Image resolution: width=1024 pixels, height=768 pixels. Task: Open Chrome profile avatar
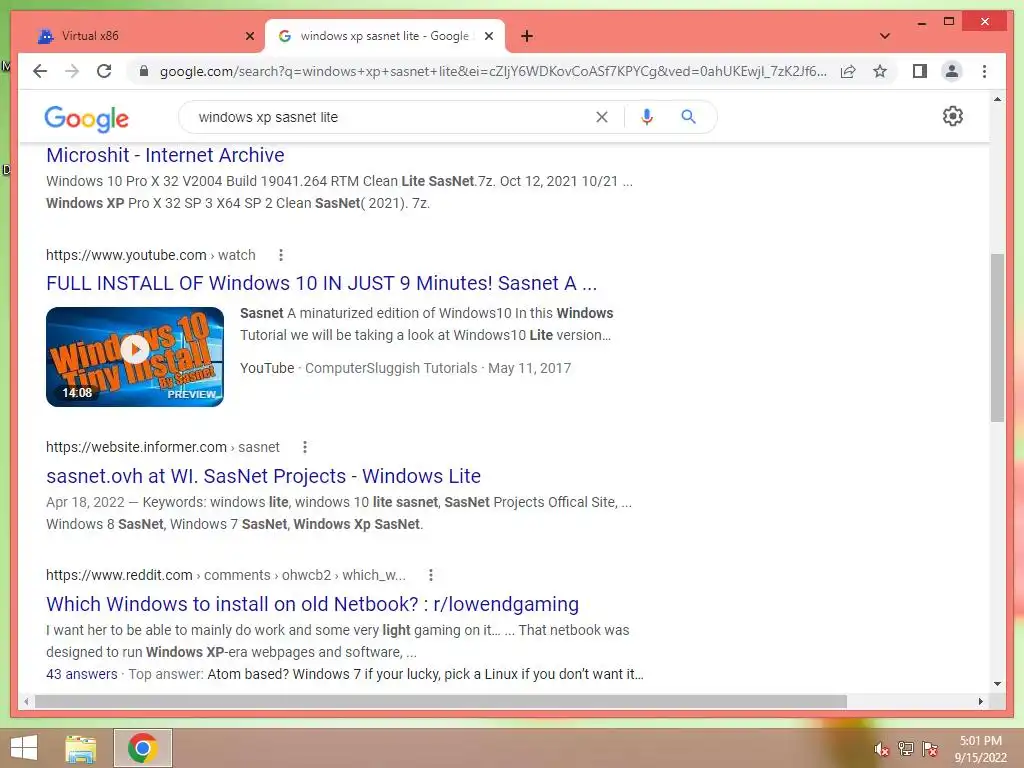point(952,71)
